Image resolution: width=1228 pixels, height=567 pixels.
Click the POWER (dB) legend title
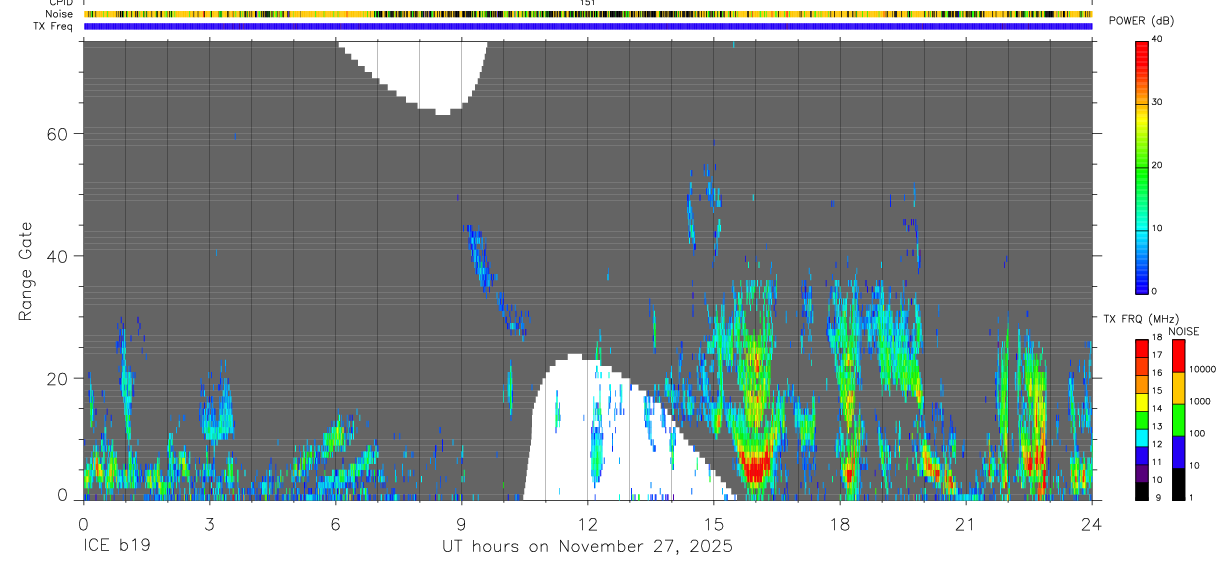(x=1141, y=22)
